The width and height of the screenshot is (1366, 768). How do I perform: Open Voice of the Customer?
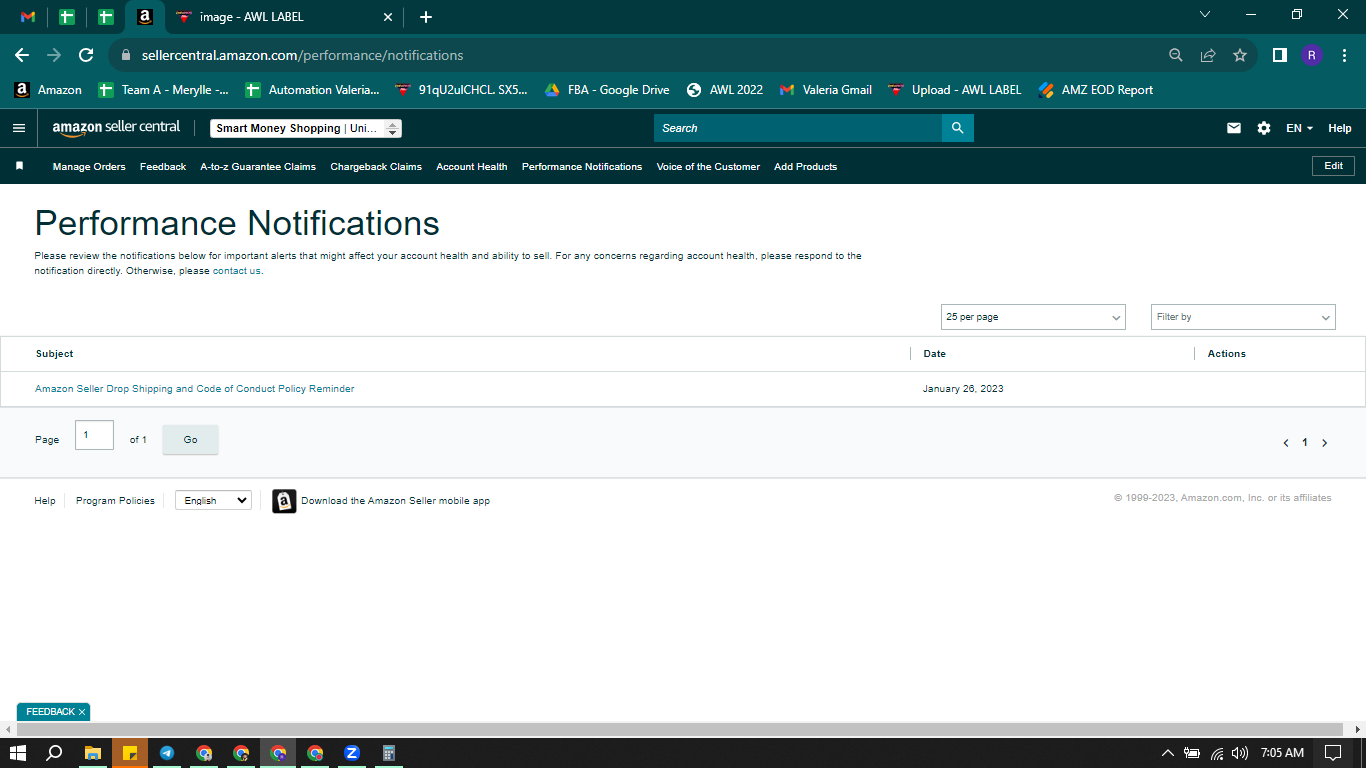[x=708, y=167]
